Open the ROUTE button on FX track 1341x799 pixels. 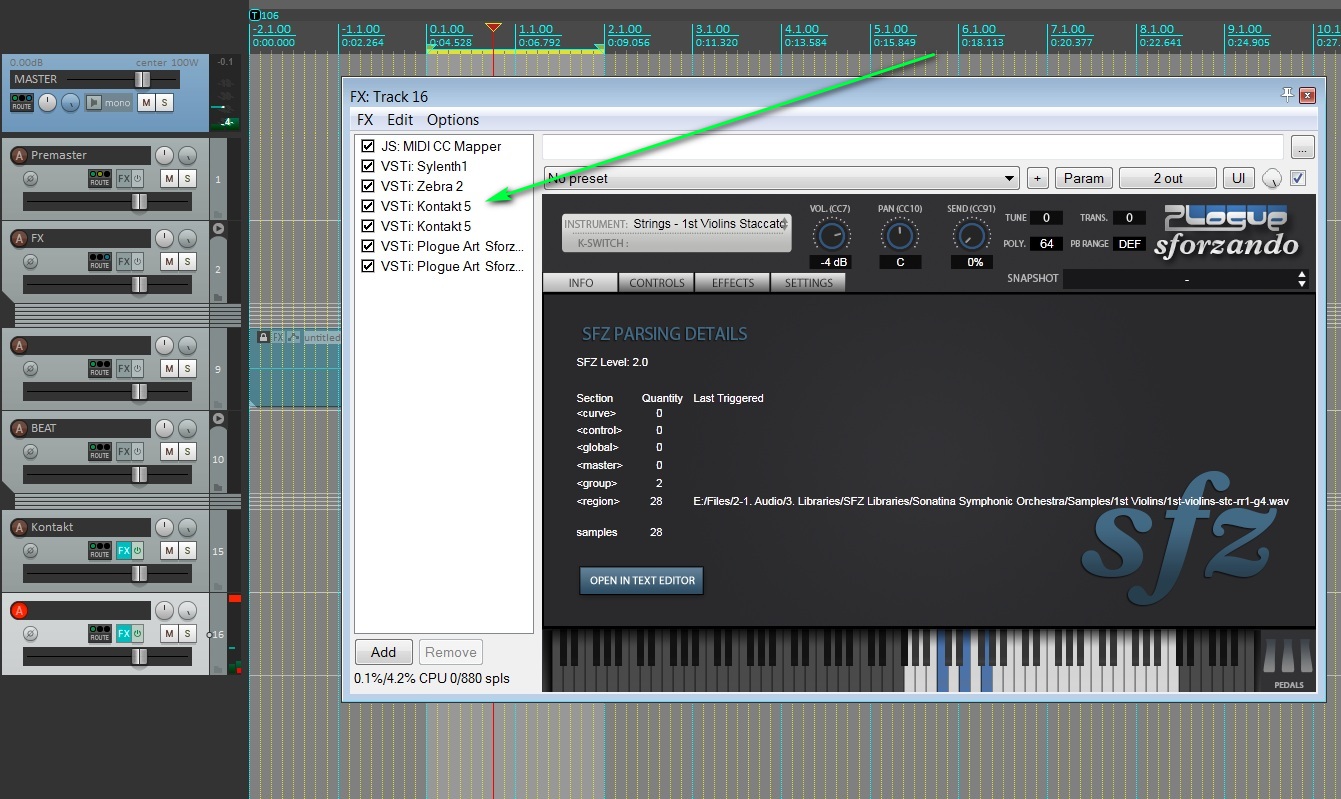click(x=99, y=262)
